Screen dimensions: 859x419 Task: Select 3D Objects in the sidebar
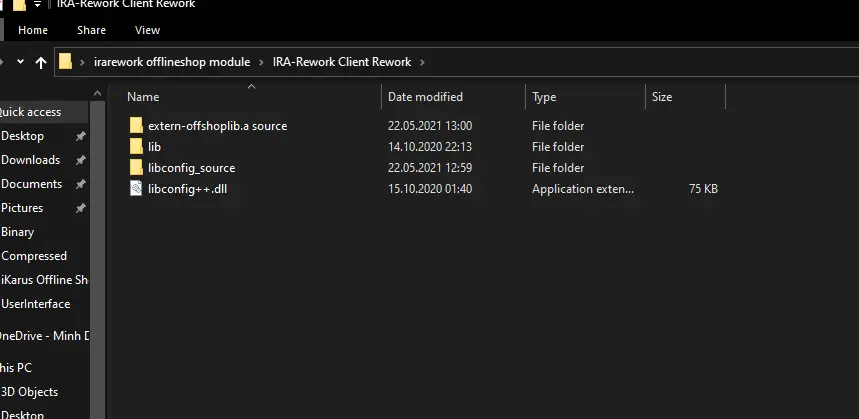click(x=29, y=392)
